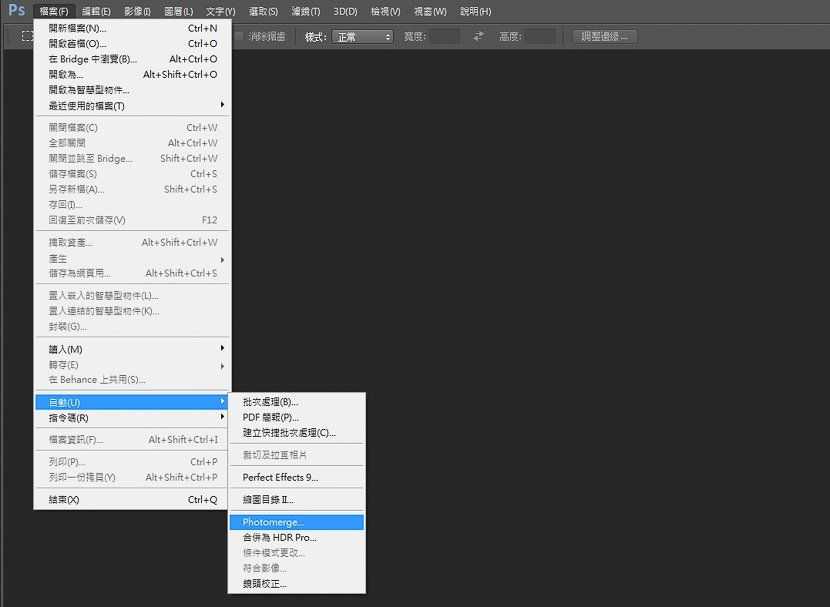Click the swap width and height icon

[479, 36]
